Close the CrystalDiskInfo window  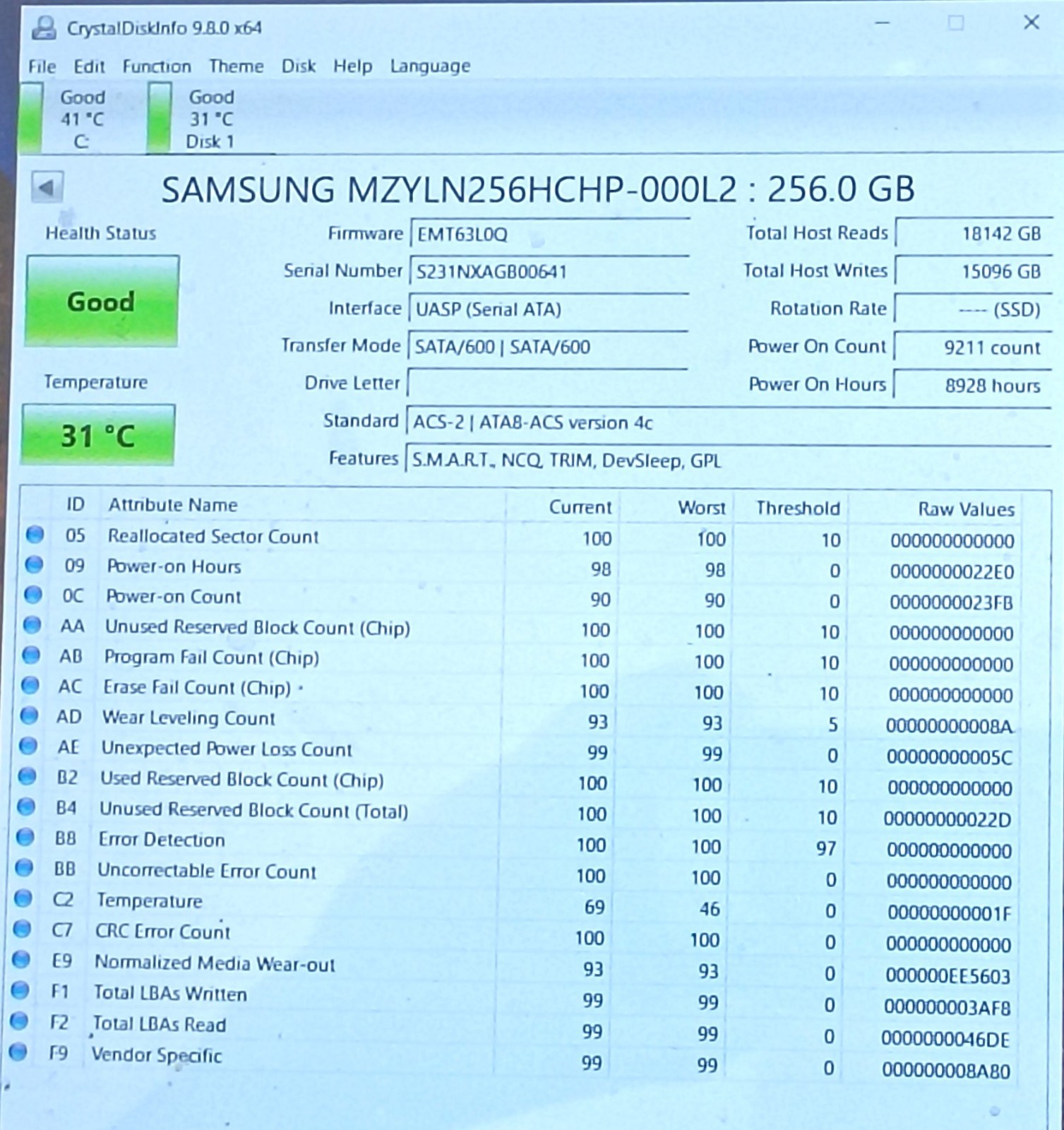[1032, 23]
